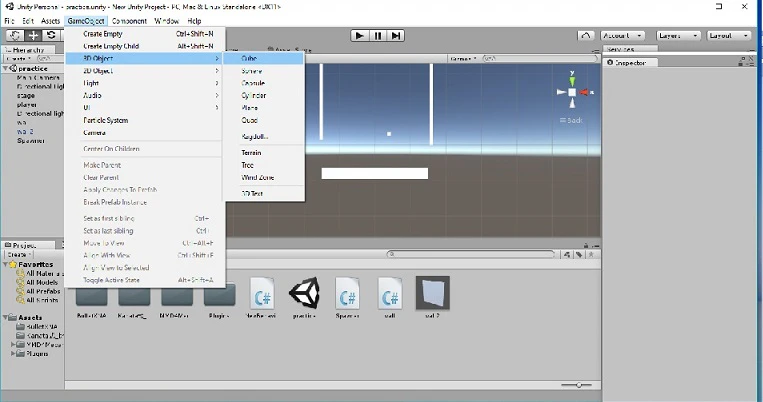The height and width of the screenshot is (402, 763).
Task: Choose Terrain from the 3D Object submenu
Action: click(x=264, y=153)
